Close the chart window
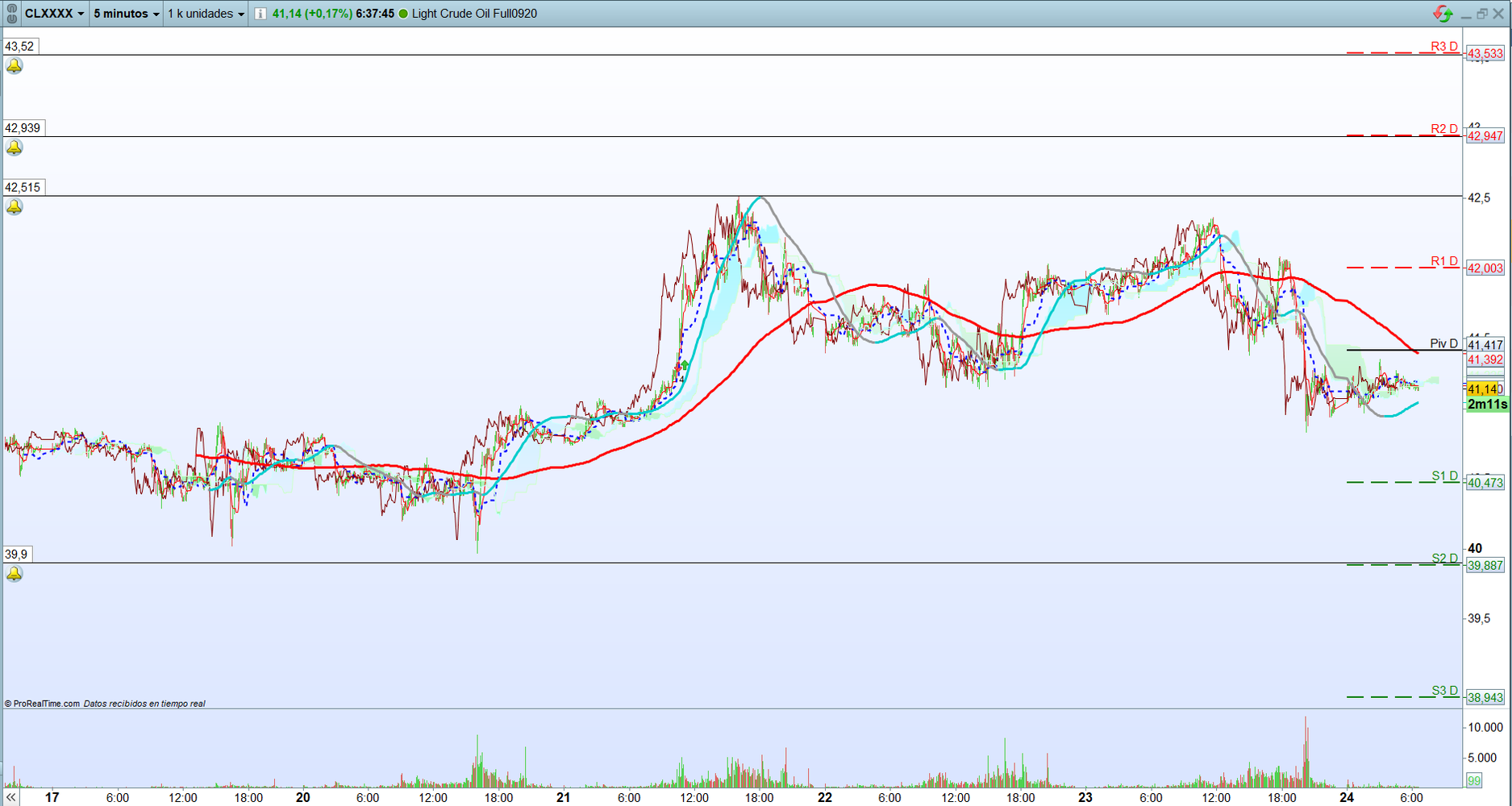Image resolution: width=1512 pixels, height=806 pixels. [x=1499, y=14]
